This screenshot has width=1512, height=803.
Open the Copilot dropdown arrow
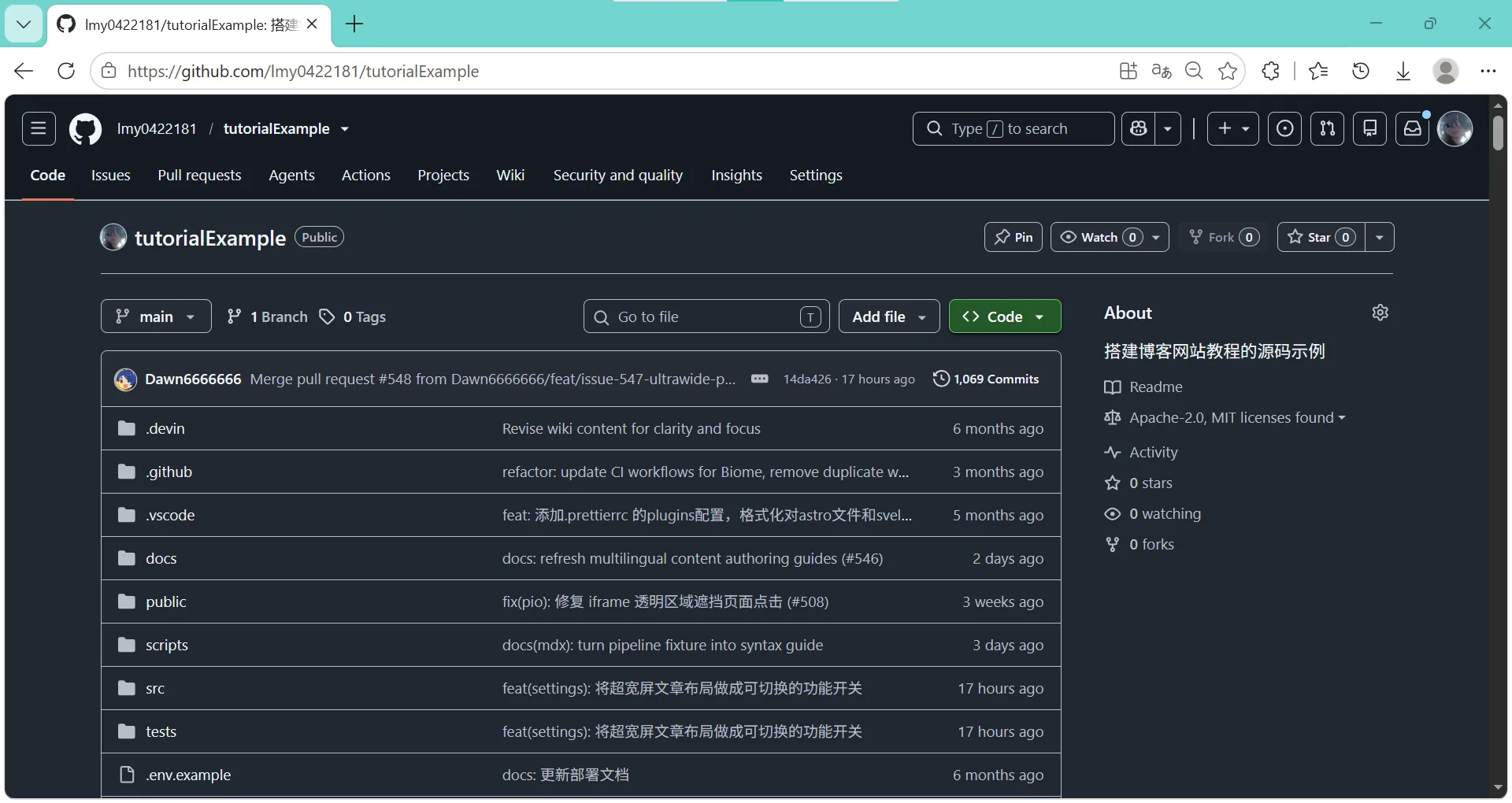1168,128
